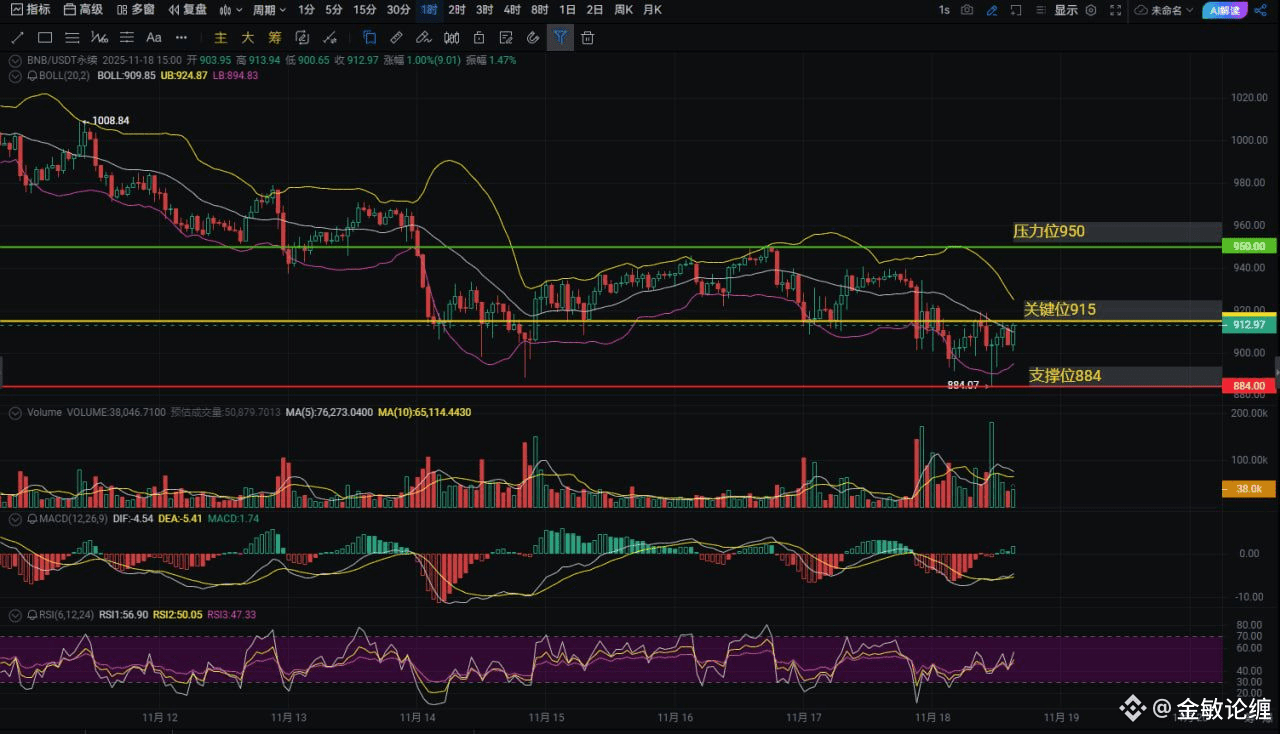
Task: Toggle the highlighted filter funnel tool
Action: (x=560, y=38)
